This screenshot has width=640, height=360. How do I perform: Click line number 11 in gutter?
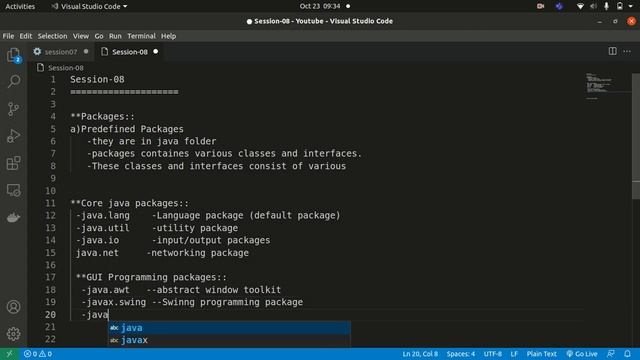(50, 203)
